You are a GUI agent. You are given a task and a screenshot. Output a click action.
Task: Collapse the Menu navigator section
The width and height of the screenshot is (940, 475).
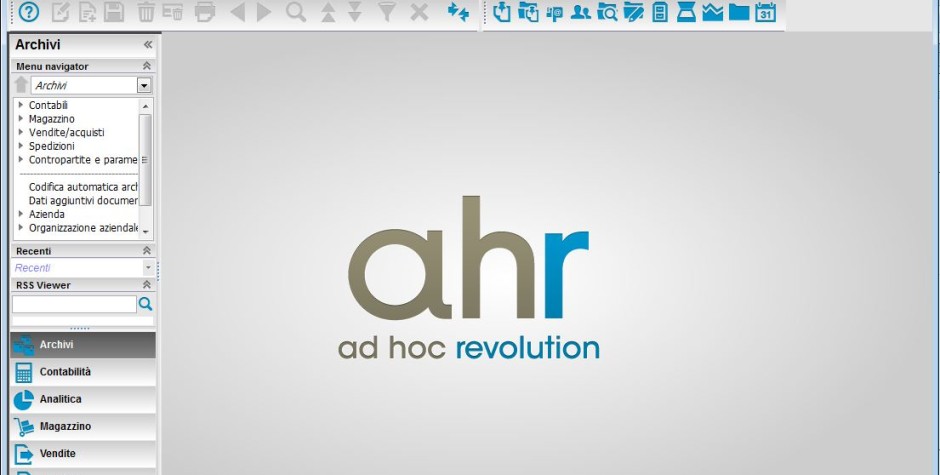[146, 66]
